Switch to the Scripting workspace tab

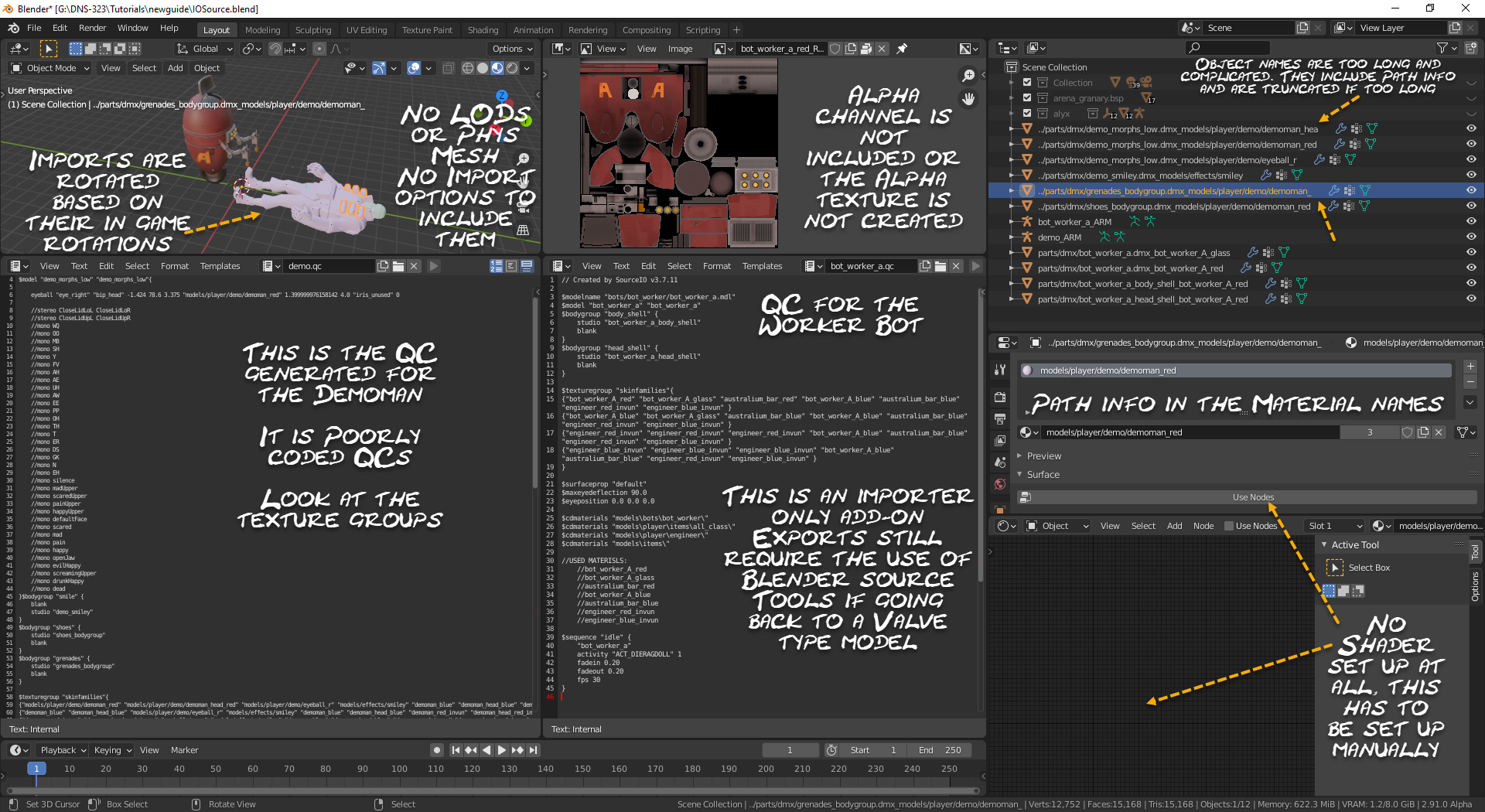click(703, 30)
